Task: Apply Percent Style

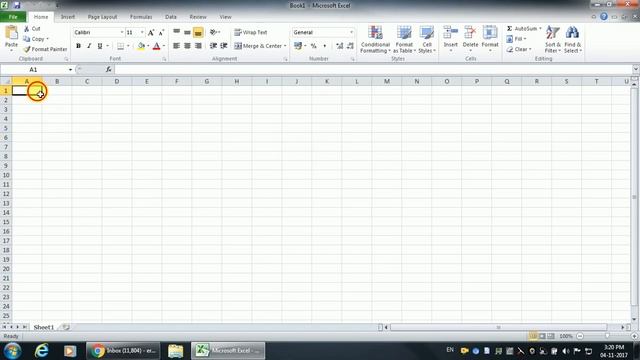Action: coord(313,46)
